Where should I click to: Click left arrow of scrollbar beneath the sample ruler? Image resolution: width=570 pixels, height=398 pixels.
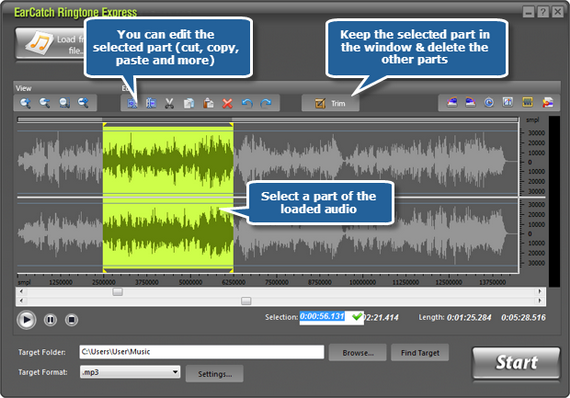click(x=21, y=292)
